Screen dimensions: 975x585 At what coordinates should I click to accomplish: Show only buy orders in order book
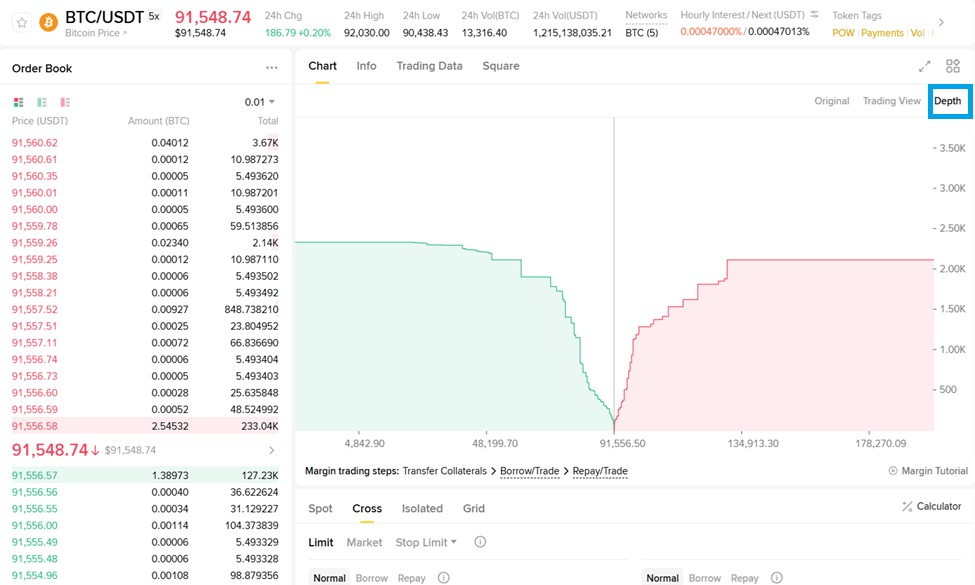click(x=41, y=102)
